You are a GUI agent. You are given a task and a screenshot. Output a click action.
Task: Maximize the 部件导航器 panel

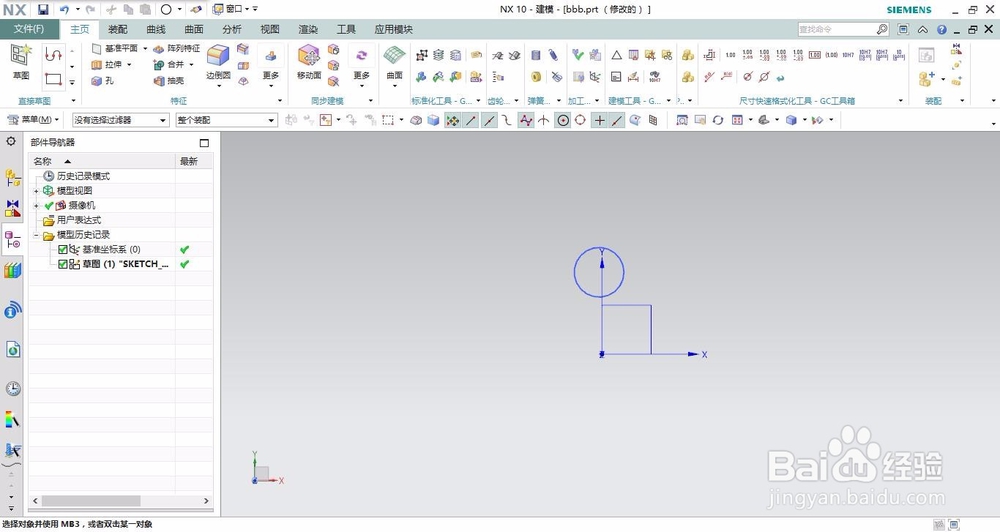pos(204,143)
